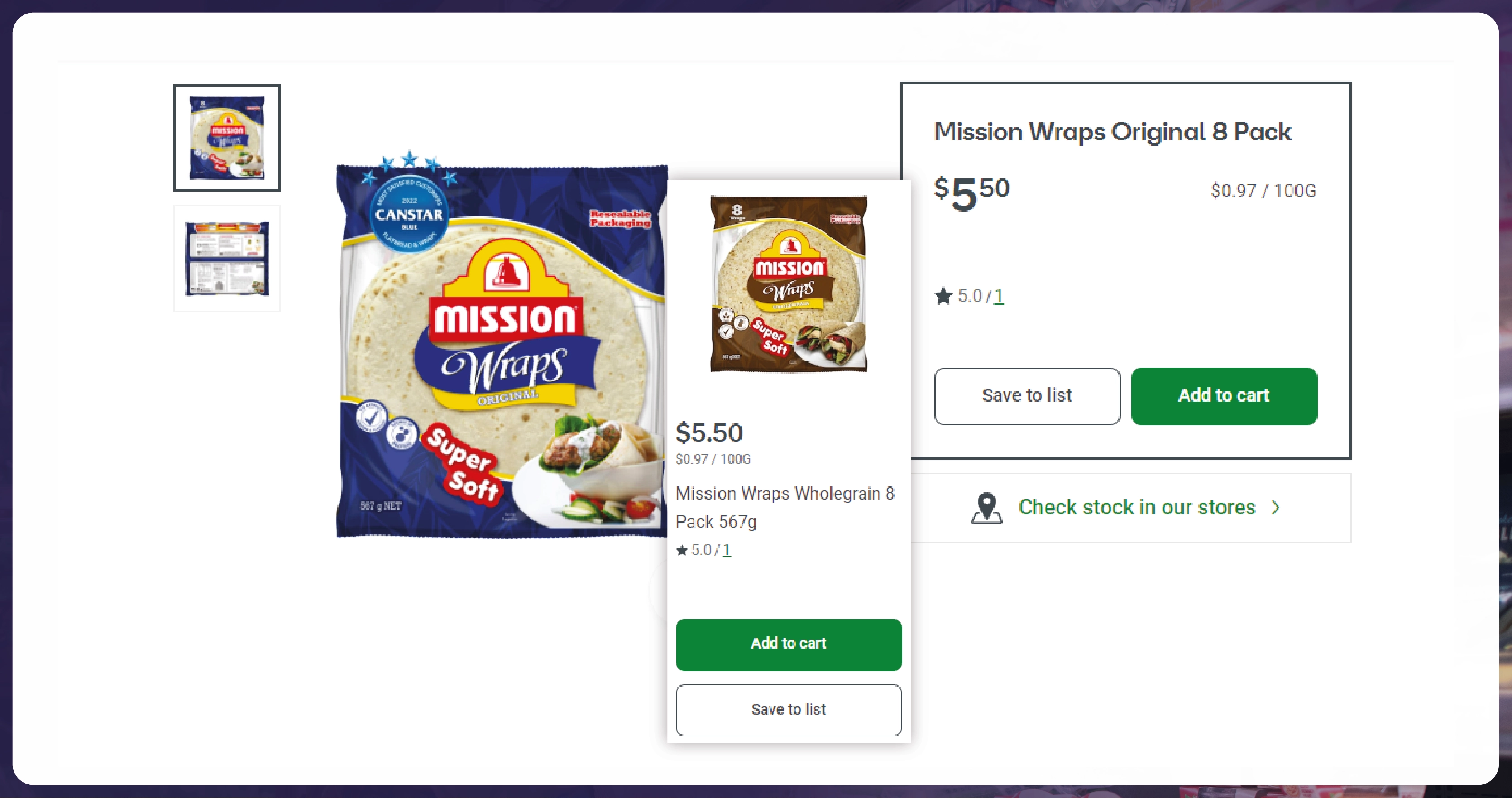This screenshot has width=1512, height=798.
Task: Open the review count link under Original price
Action: coord(998,296)
